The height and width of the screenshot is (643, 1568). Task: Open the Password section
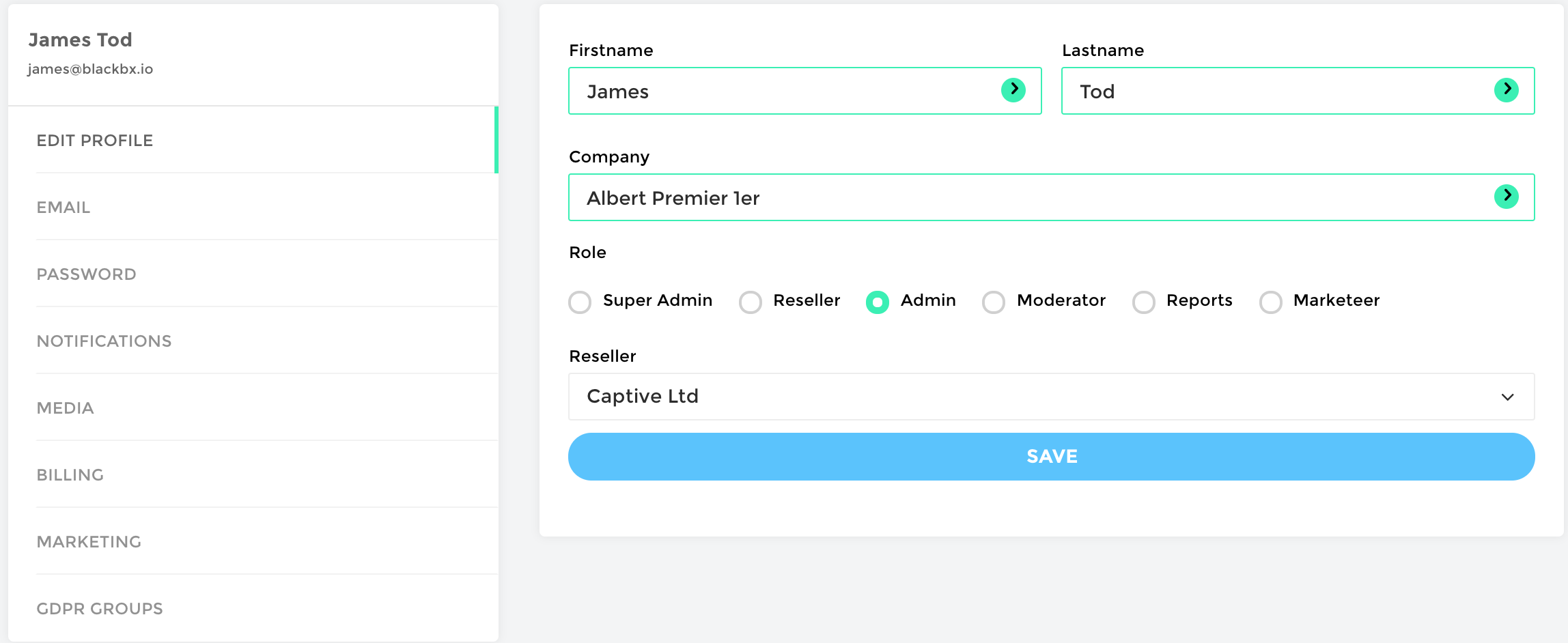click(86, 274)
